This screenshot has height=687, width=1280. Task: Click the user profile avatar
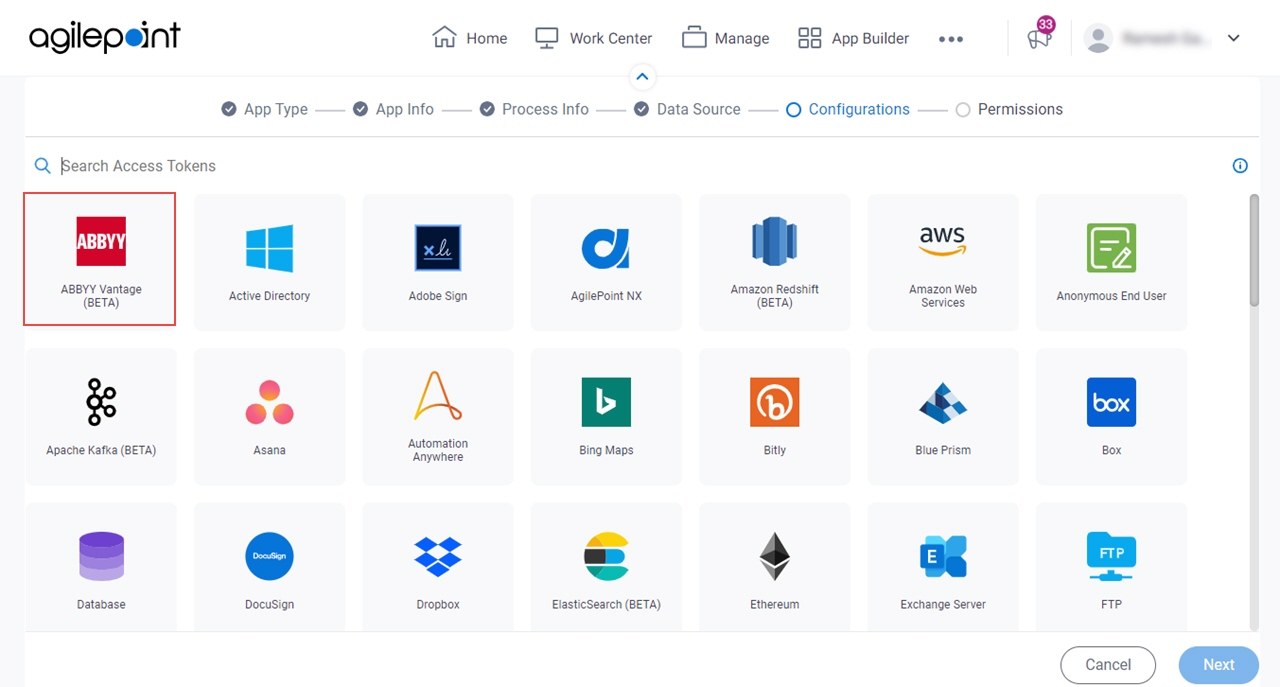point(1098,38)
